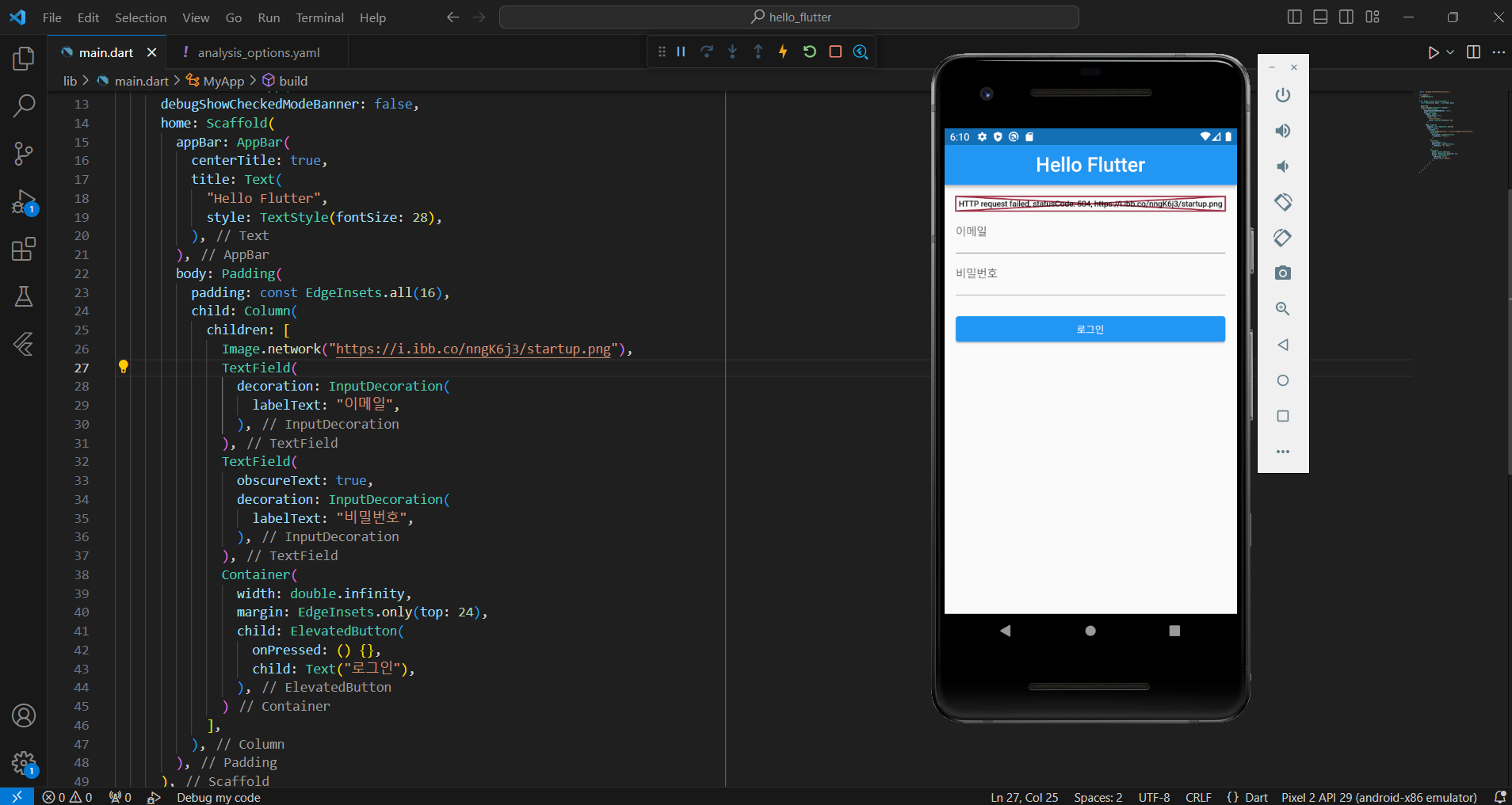1512x805 pixels.
Task: Trigger Flutter Hot Reload lightning icon
Action: pyautogui.click(x=783, y=52)
